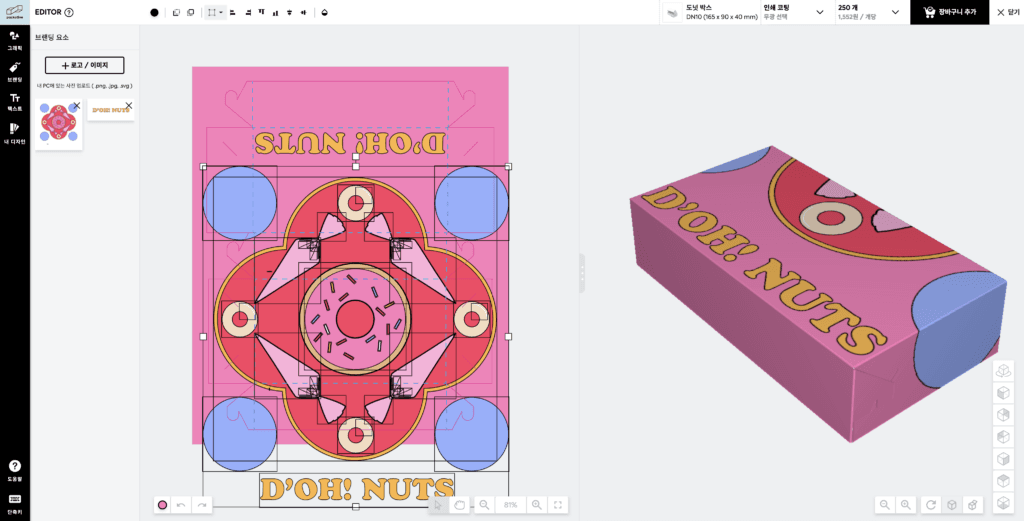The width and height of the screenshot is (1024, 521).
Task: Click the fourth cube view icon in the right column
Action: coord(1002,437)
